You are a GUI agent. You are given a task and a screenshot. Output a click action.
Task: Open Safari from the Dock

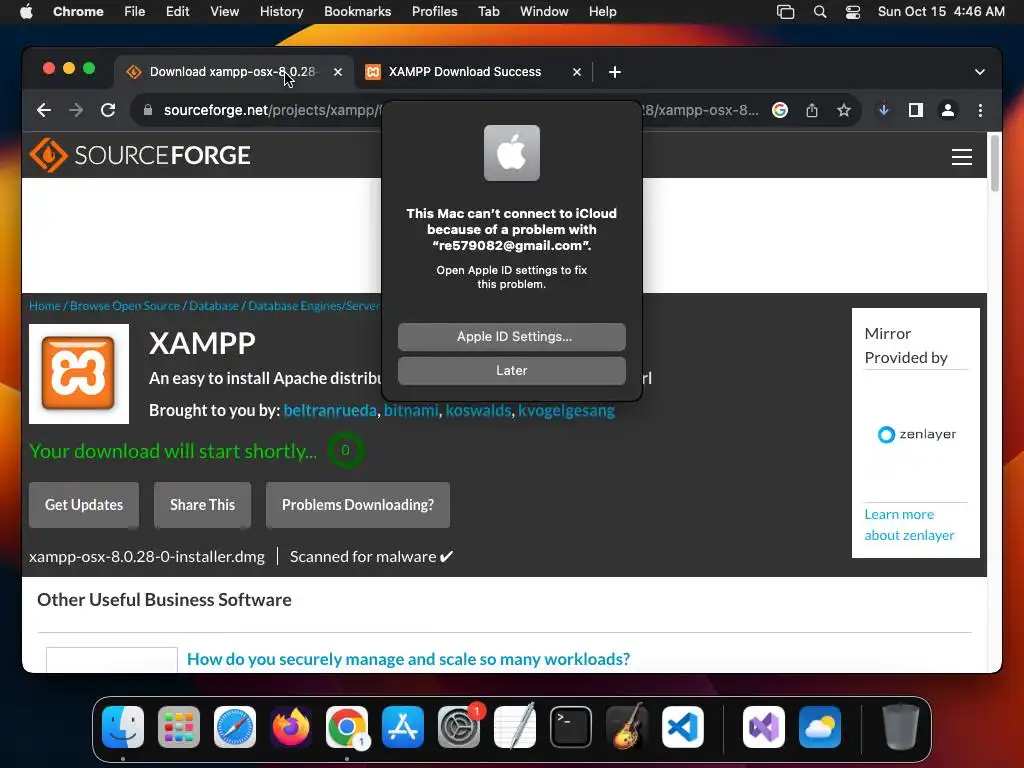(x=235, y=727)
